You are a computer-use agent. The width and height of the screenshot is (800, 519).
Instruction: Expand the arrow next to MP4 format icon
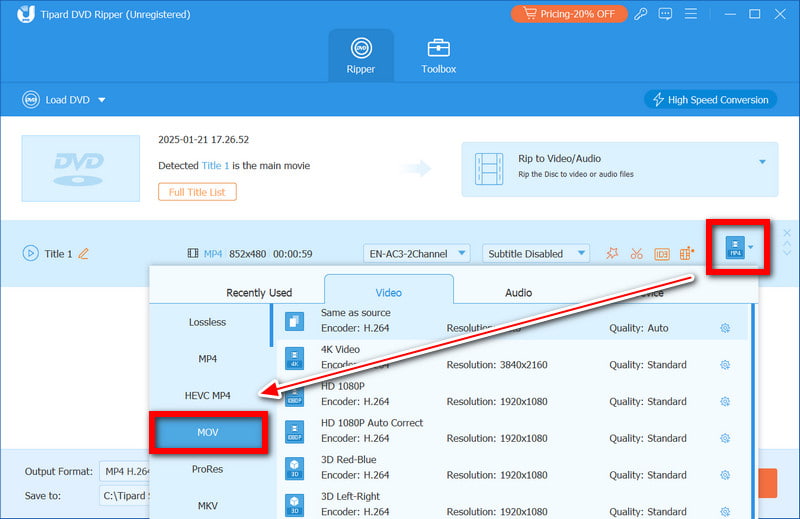click(x=751, y=247)
